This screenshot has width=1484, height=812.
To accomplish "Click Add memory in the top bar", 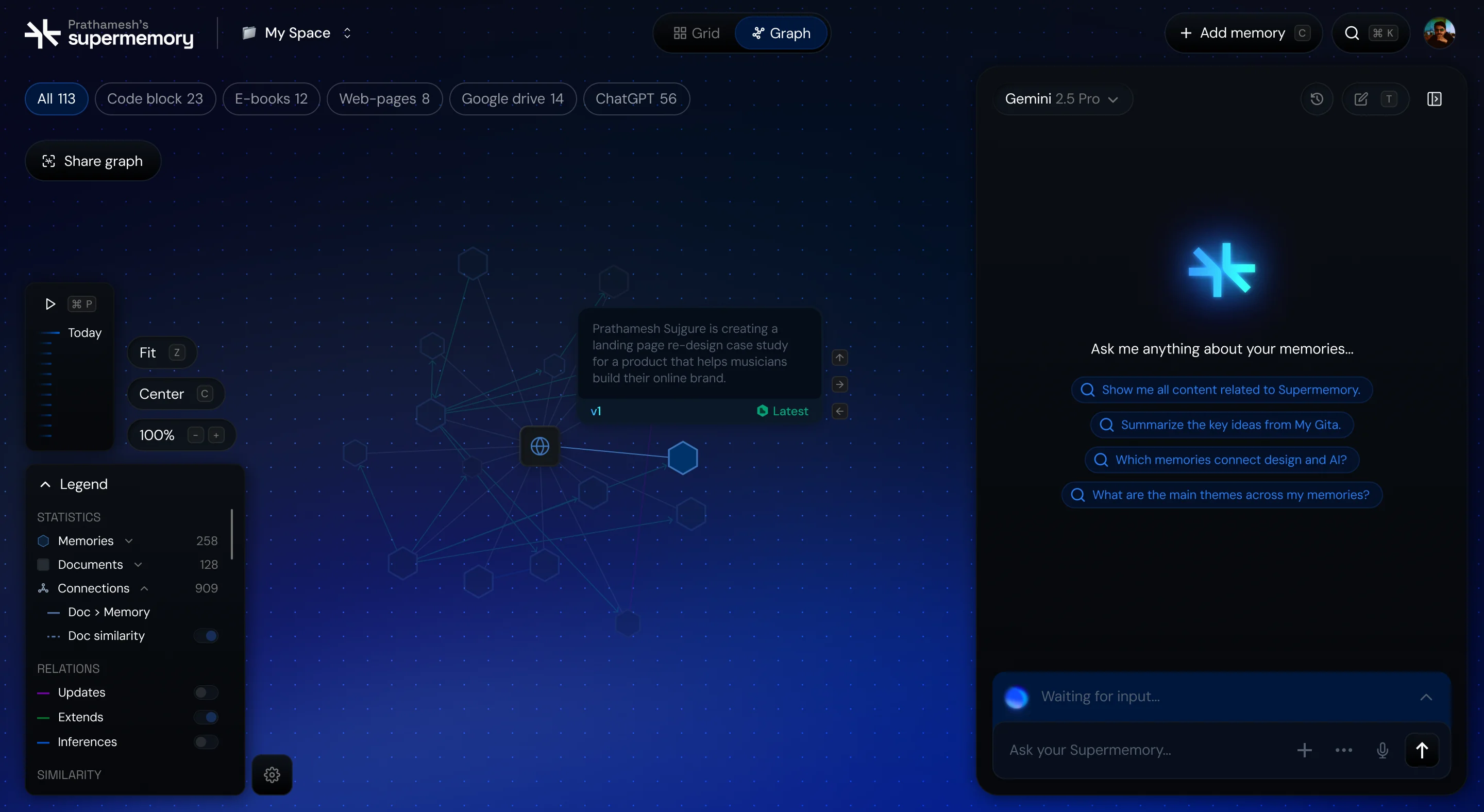I will pyautogui.click(x=1242, y=33).
